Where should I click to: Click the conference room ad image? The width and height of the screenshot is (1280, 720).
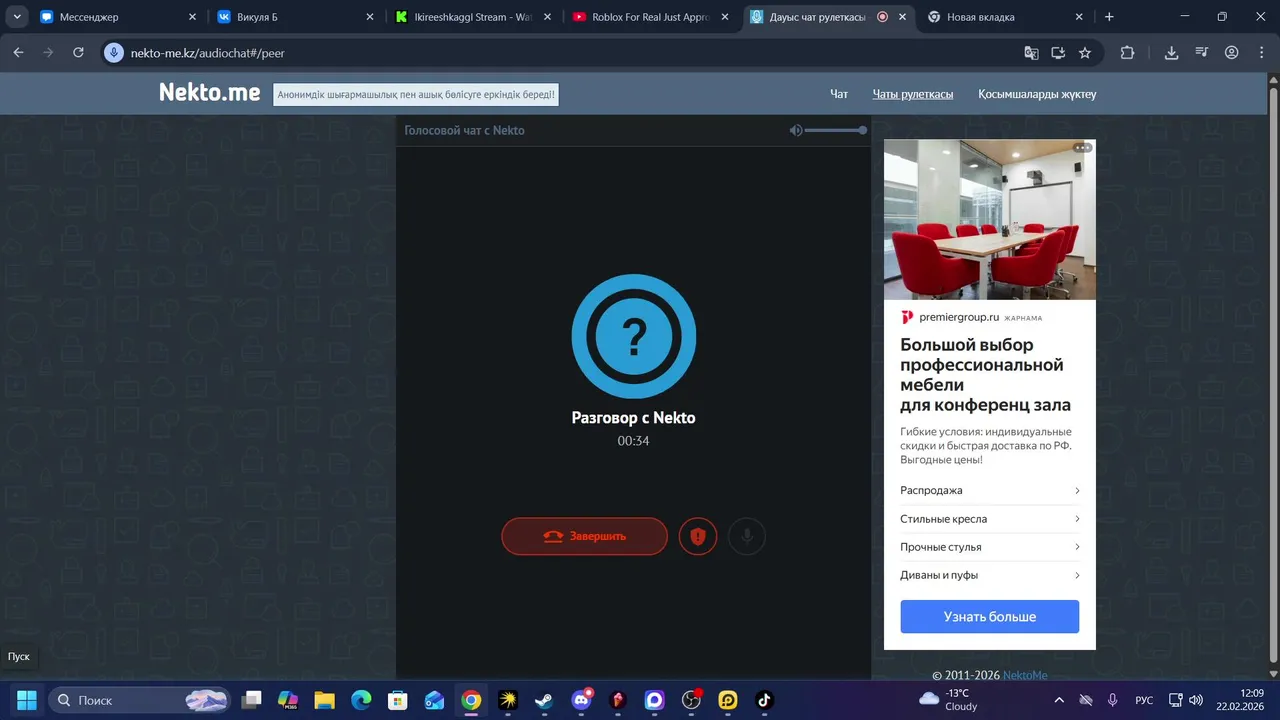click(989, 219)
